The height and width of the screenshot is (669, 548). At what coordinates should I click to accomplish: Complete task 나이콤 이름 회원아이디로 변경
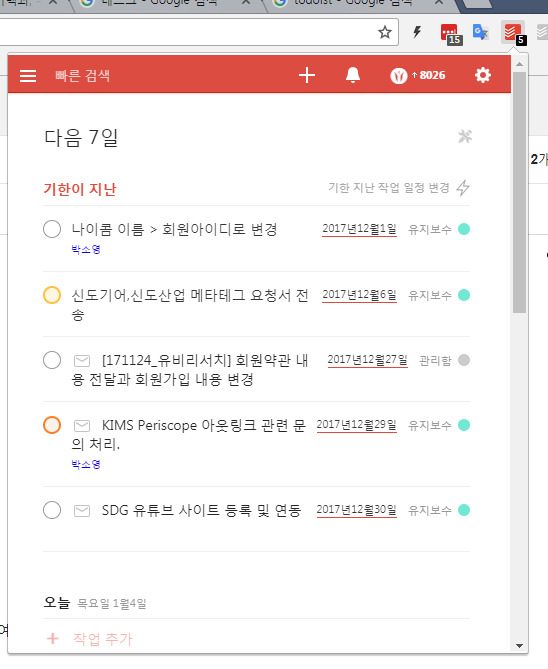52,229
